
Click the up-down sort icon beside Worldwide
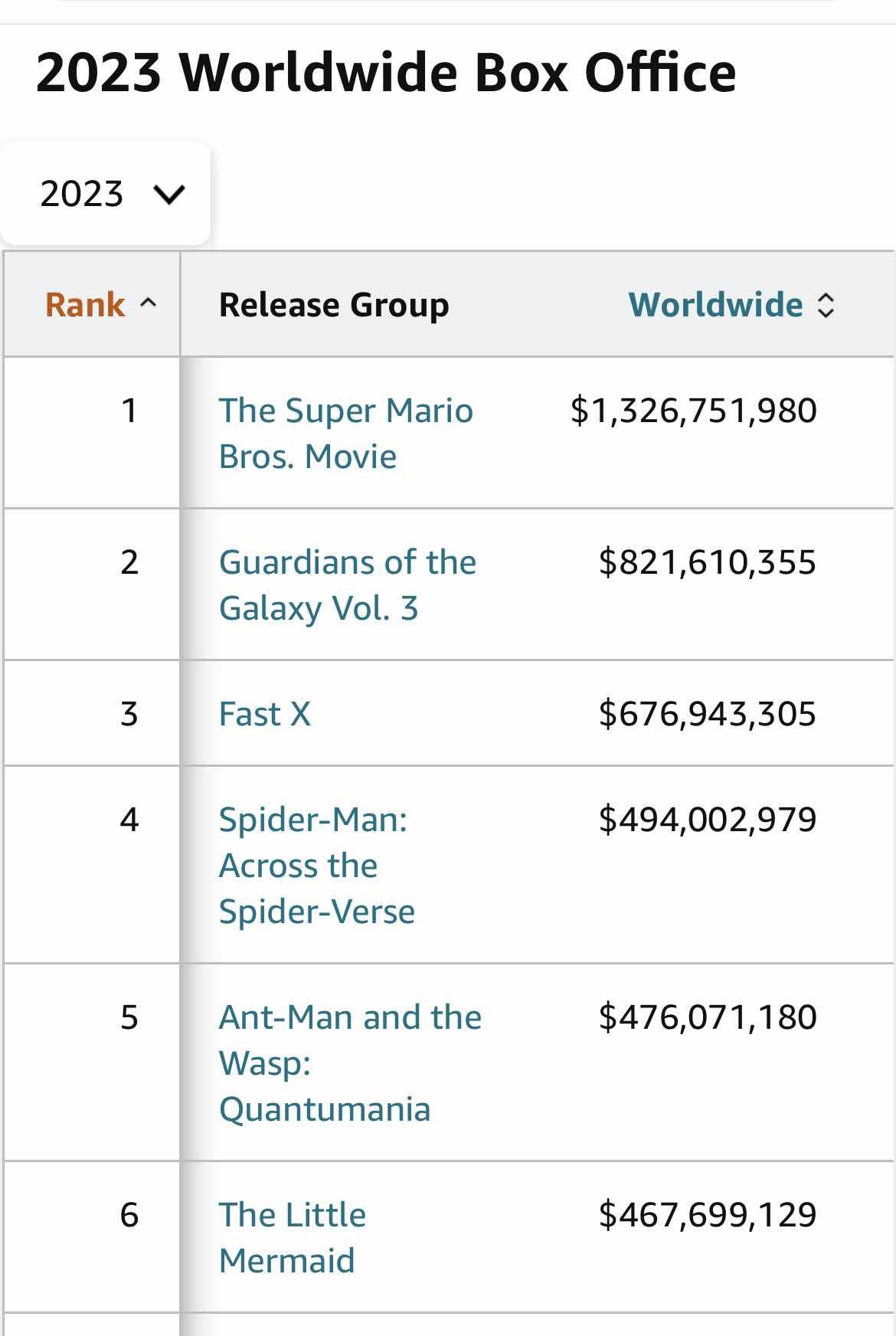click(826, 305)
